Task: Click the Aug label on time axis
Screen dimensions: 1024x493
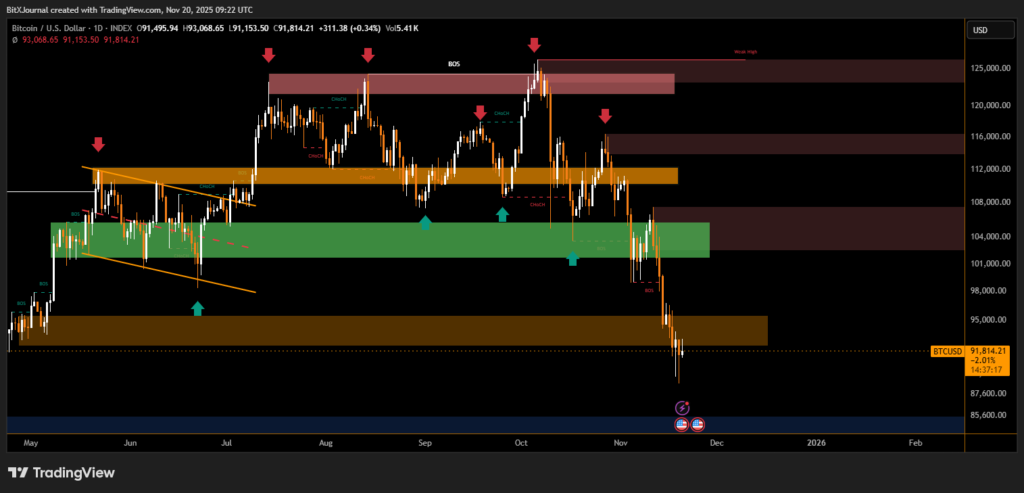Action: pyautogui.click(x=325, y=441)
